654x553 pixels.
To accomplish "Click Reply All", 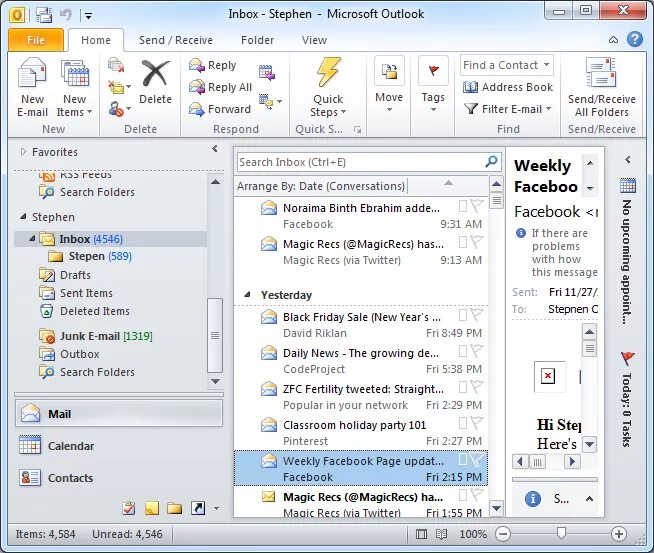I will (220, 87).
